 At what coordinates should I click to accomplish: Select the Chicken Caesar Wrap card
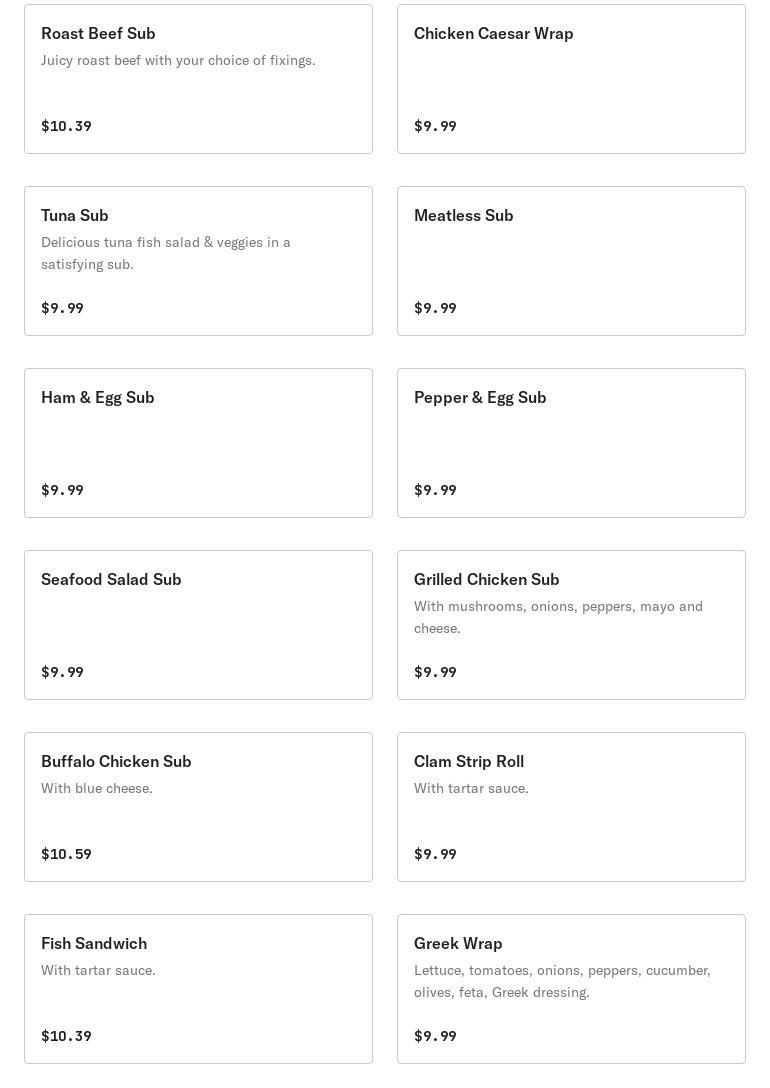click(571, 79)
